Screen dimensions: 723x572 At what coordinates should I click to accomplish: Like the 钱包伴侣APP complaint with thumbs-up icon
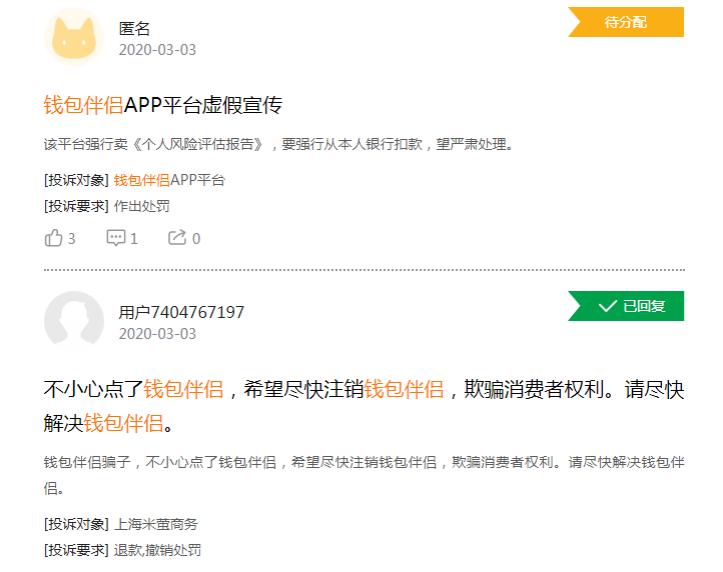coord(53,238)
